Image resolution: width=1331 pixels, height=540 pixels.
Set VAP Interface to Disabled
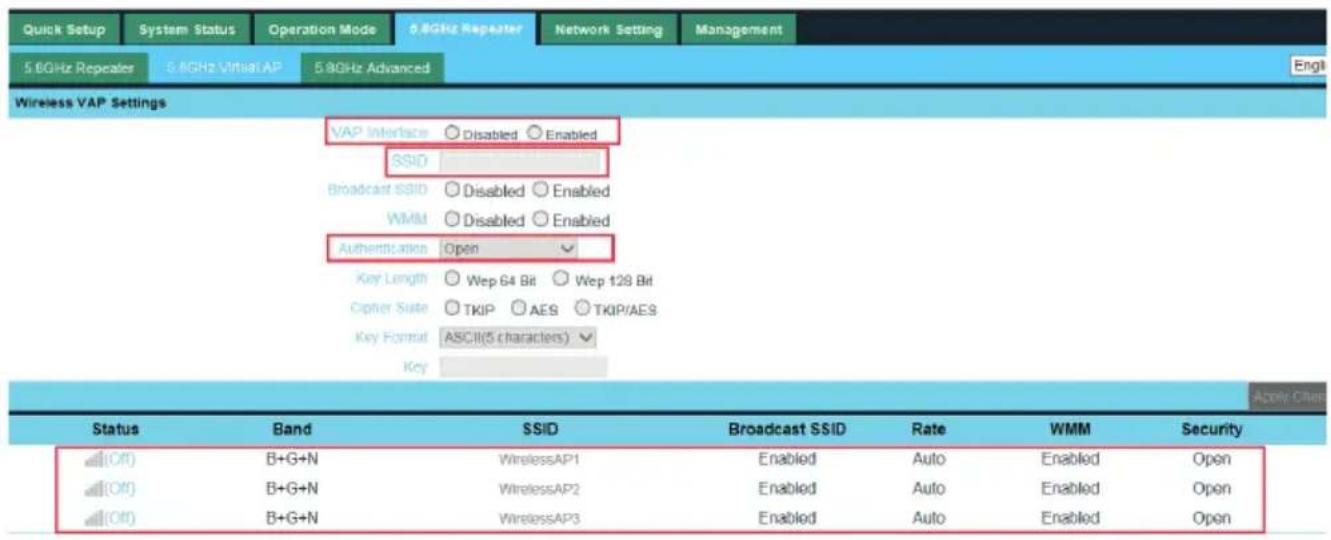(x=452, y=133)
